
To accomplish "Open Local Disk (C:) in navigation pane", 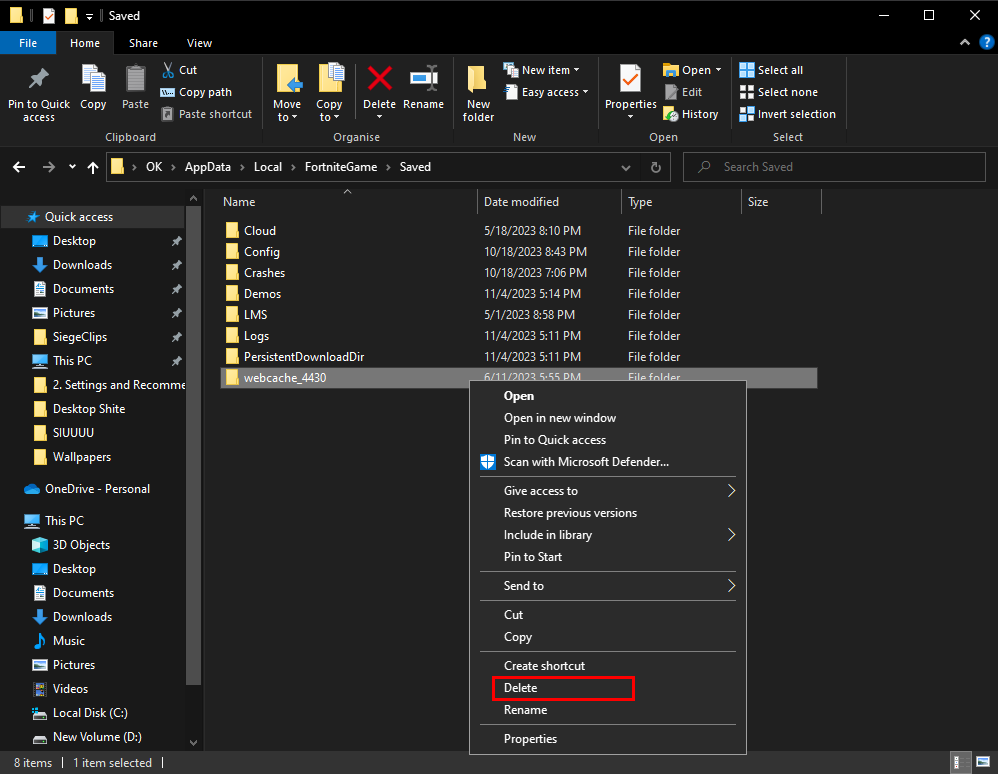I will pyautogui.click(x=90, y=713).
